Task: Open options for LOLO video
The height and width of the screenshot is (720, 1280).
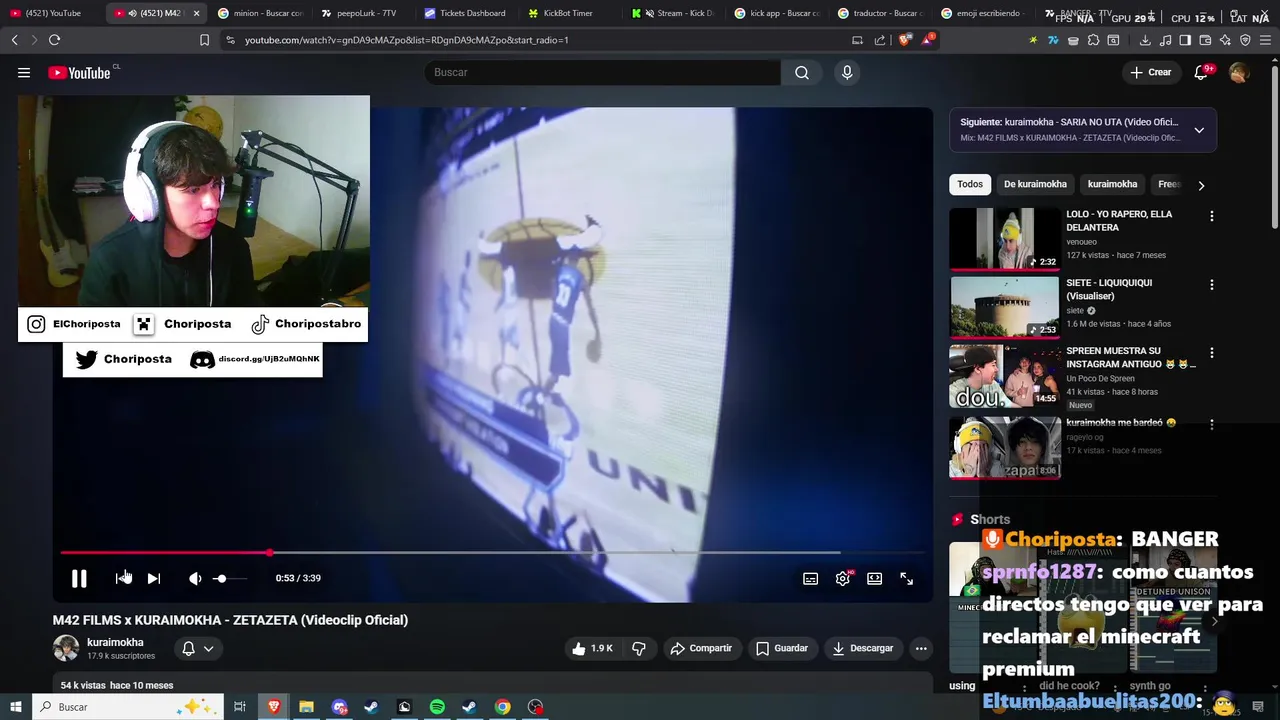Action: coord(1212,216)
